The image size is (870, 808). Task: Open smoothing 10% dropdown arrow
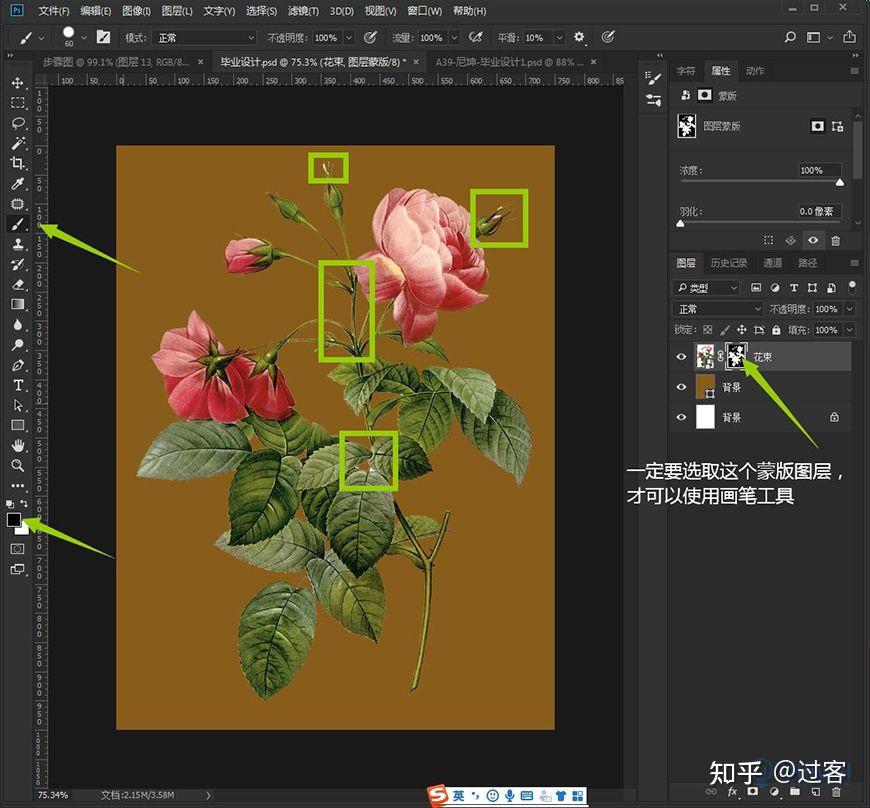(x=559, y=38)
